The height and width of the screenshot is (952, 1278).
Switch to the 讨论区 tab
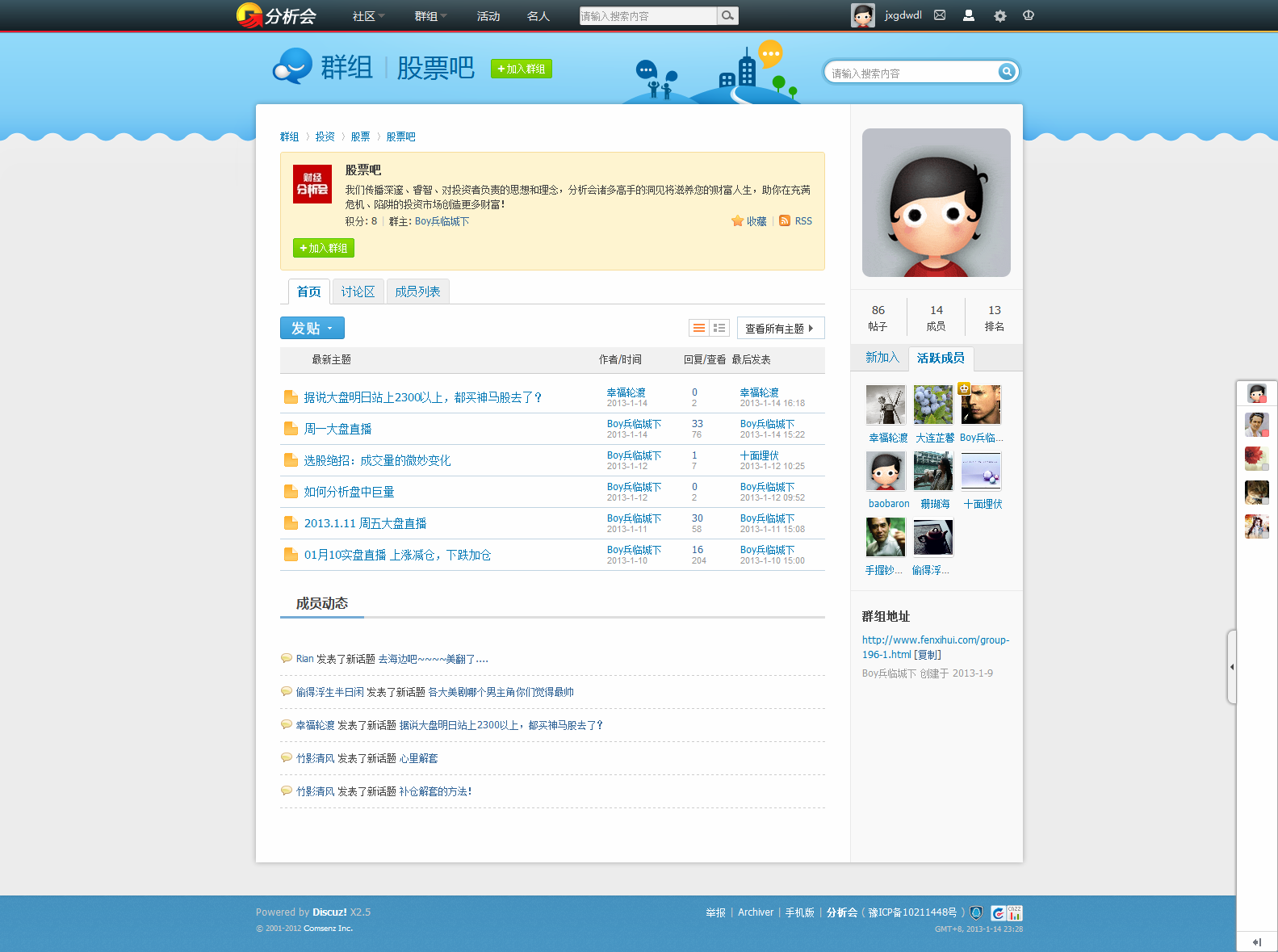pyautogui.click(x=358, y=291)
